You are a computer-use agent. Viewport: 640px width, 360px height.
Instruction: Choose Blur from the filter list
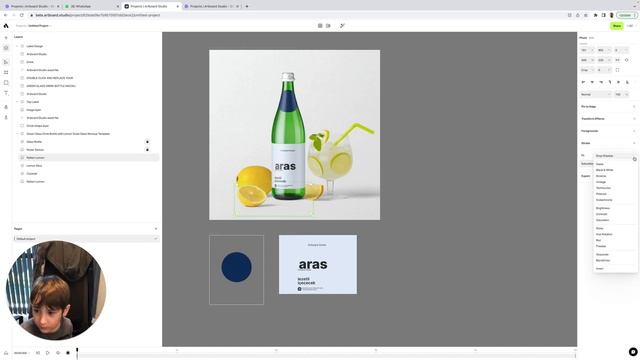(x=598, y=240)
